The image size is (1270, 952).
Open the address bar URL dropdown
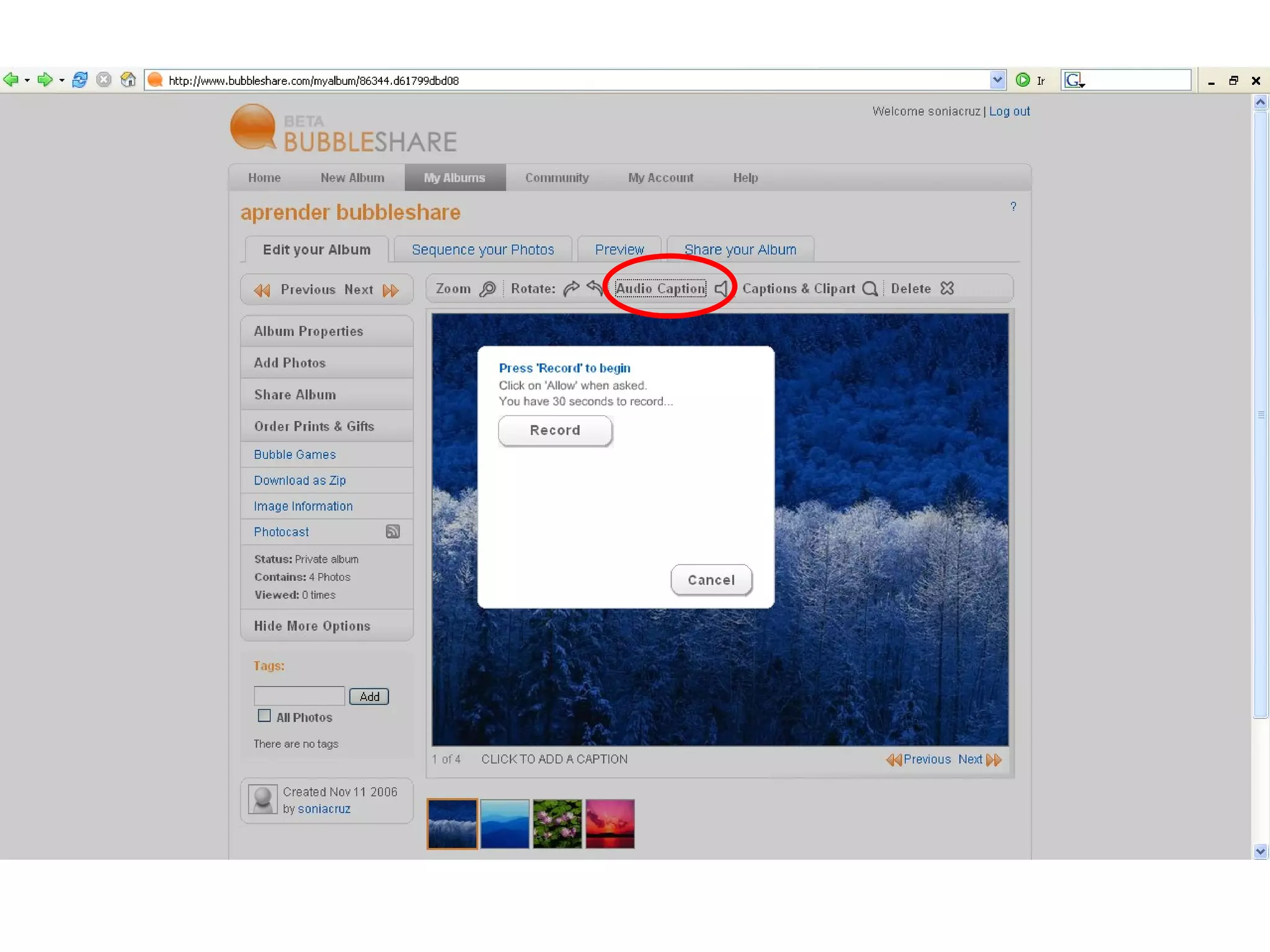(997, 80)
